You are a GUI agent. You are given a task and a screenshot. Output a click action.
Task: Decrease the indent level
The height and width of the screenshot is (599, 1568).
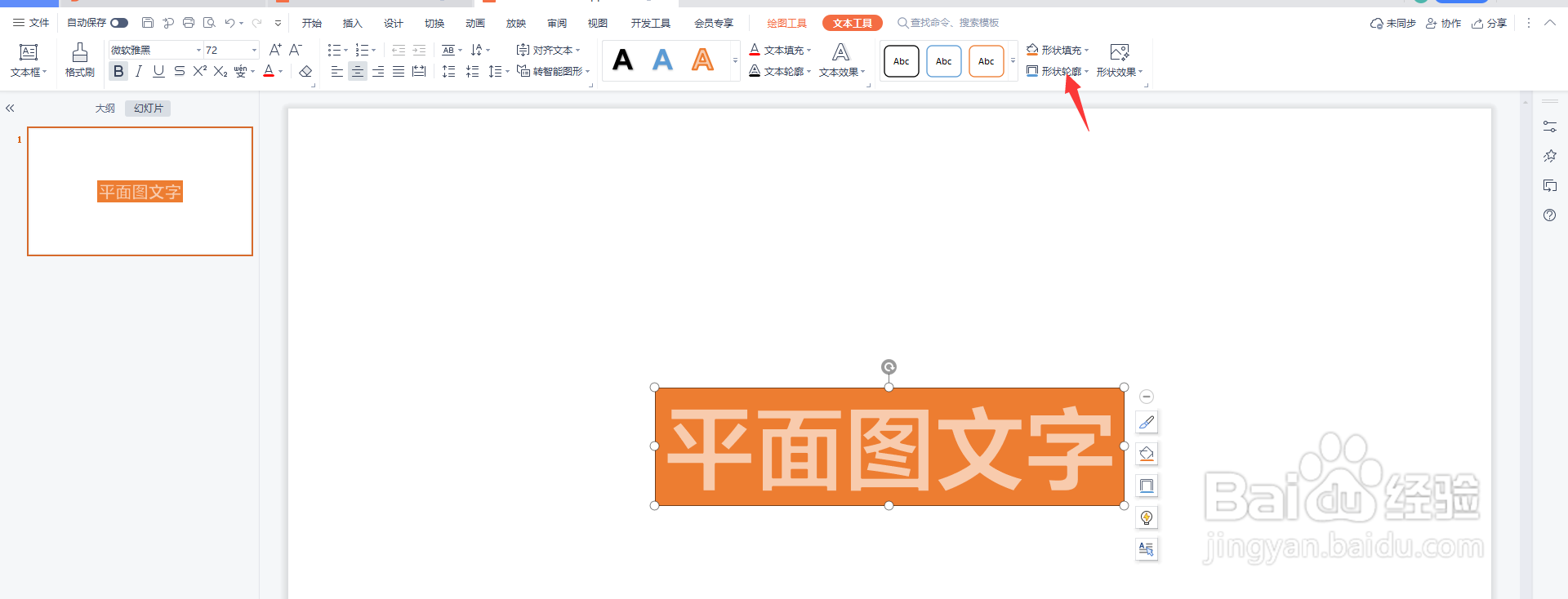(x=399, y=51)
